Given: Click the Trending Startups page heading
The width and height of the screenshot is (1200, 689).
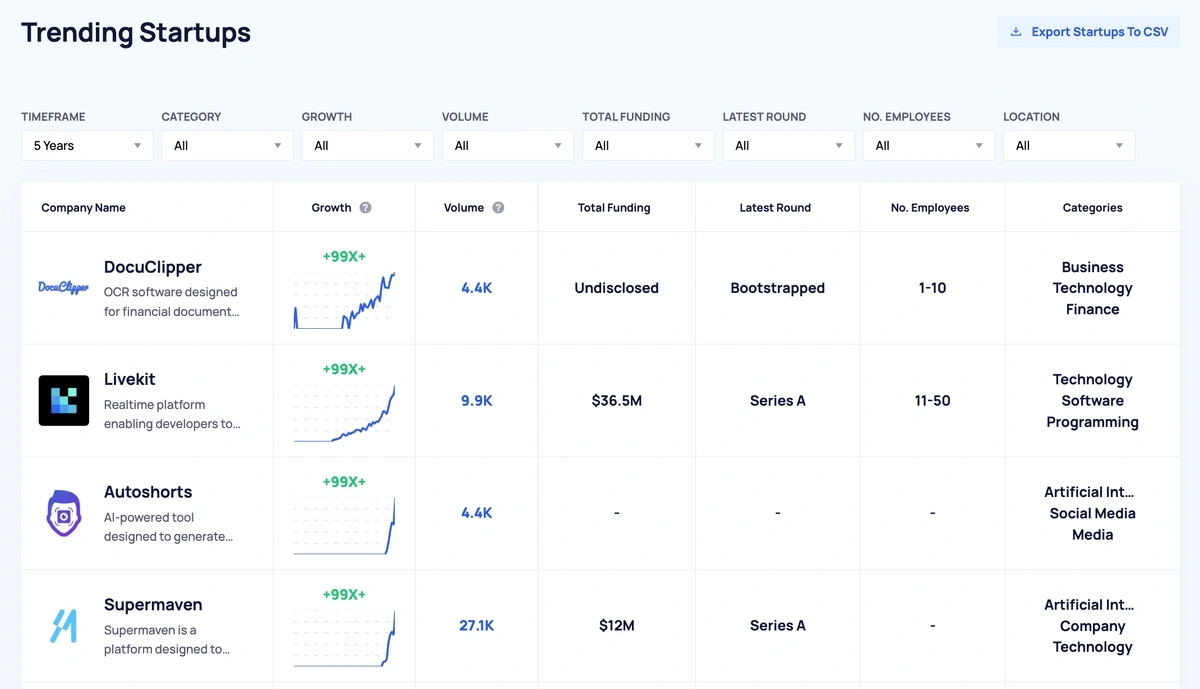Looking at the screenshot, I should (136, 33).
